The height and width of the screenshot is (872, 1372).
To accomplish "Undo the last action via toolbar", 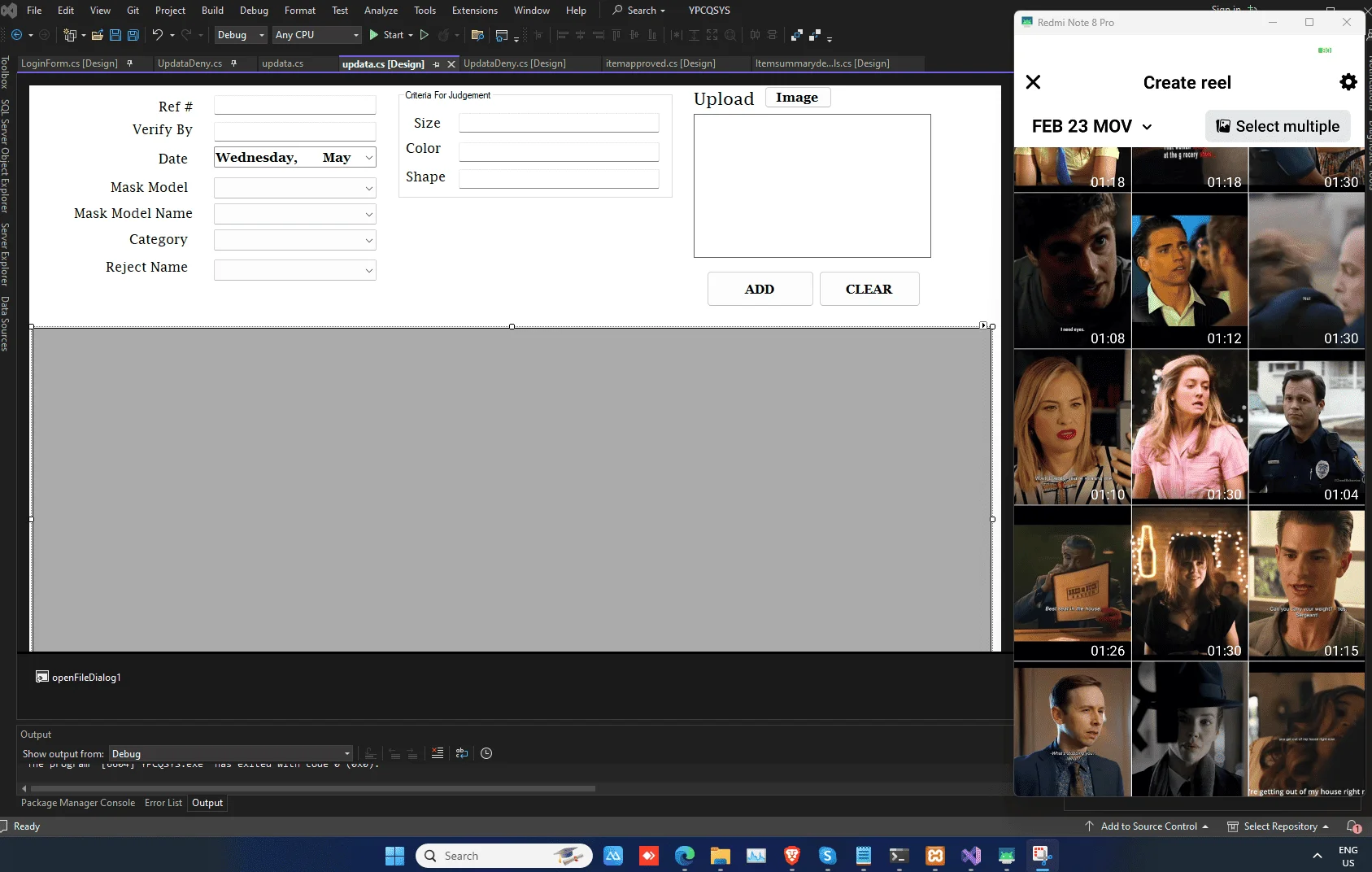I will point(158,35).
